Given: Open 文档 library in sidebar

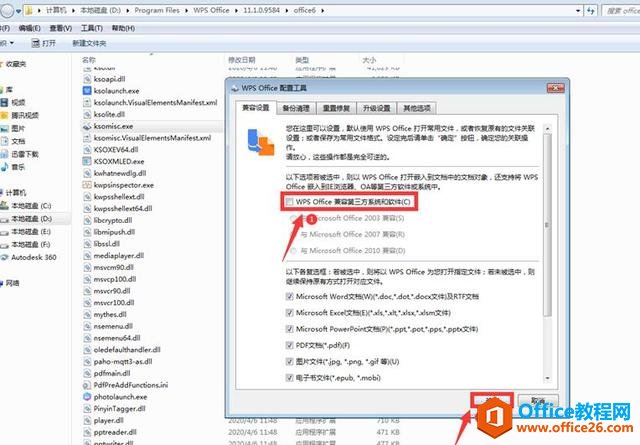Looking at the screenshot, I should click(18, 141).
